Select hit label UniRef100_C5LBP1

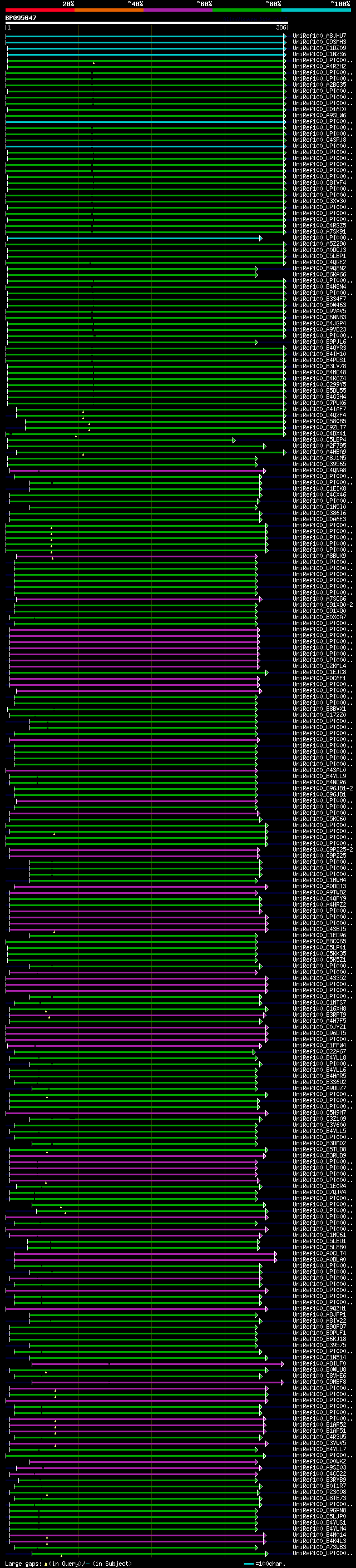coord(319,256)
